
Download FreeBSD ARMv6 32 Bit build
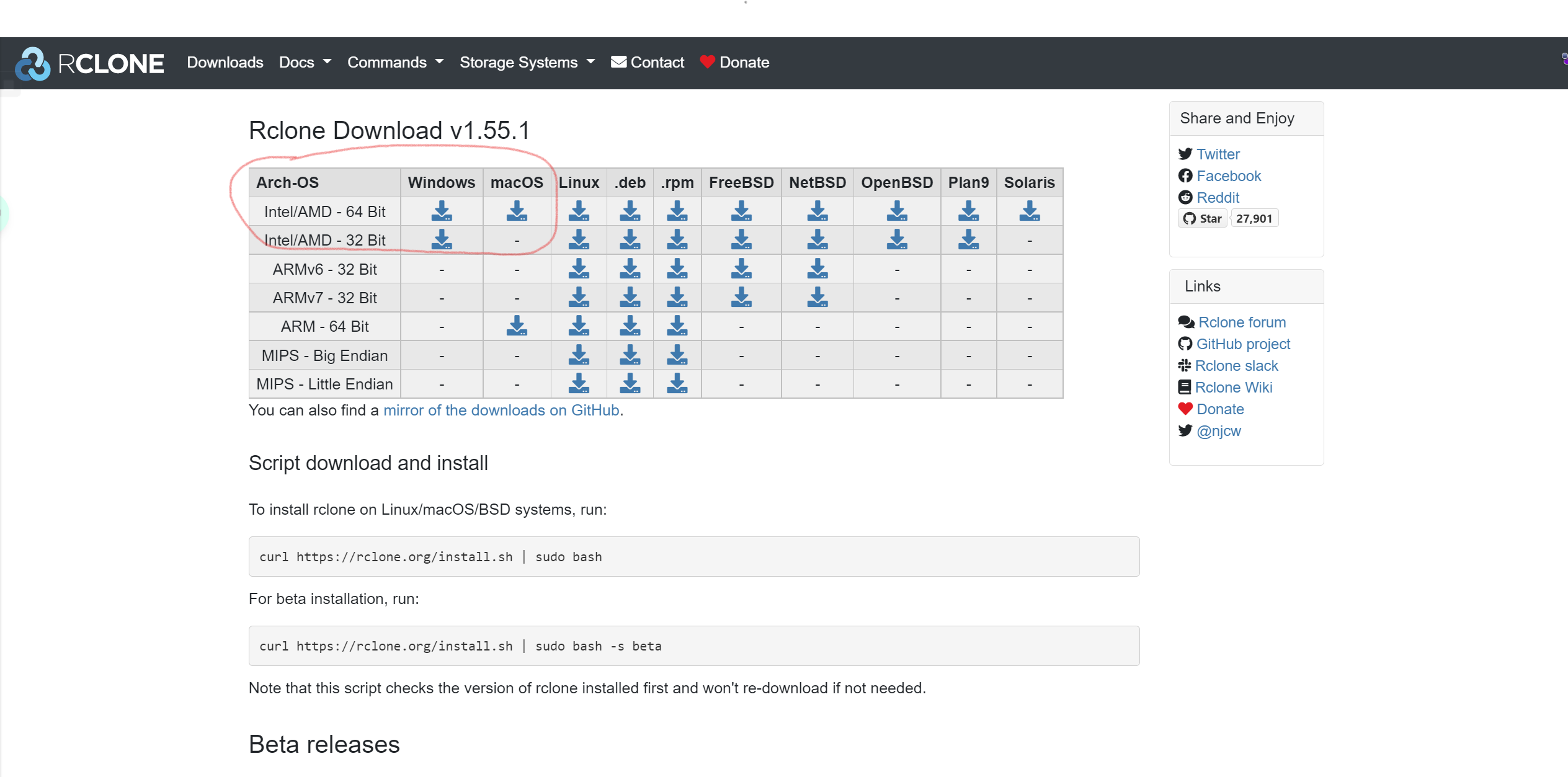click(x=741, y=269)
